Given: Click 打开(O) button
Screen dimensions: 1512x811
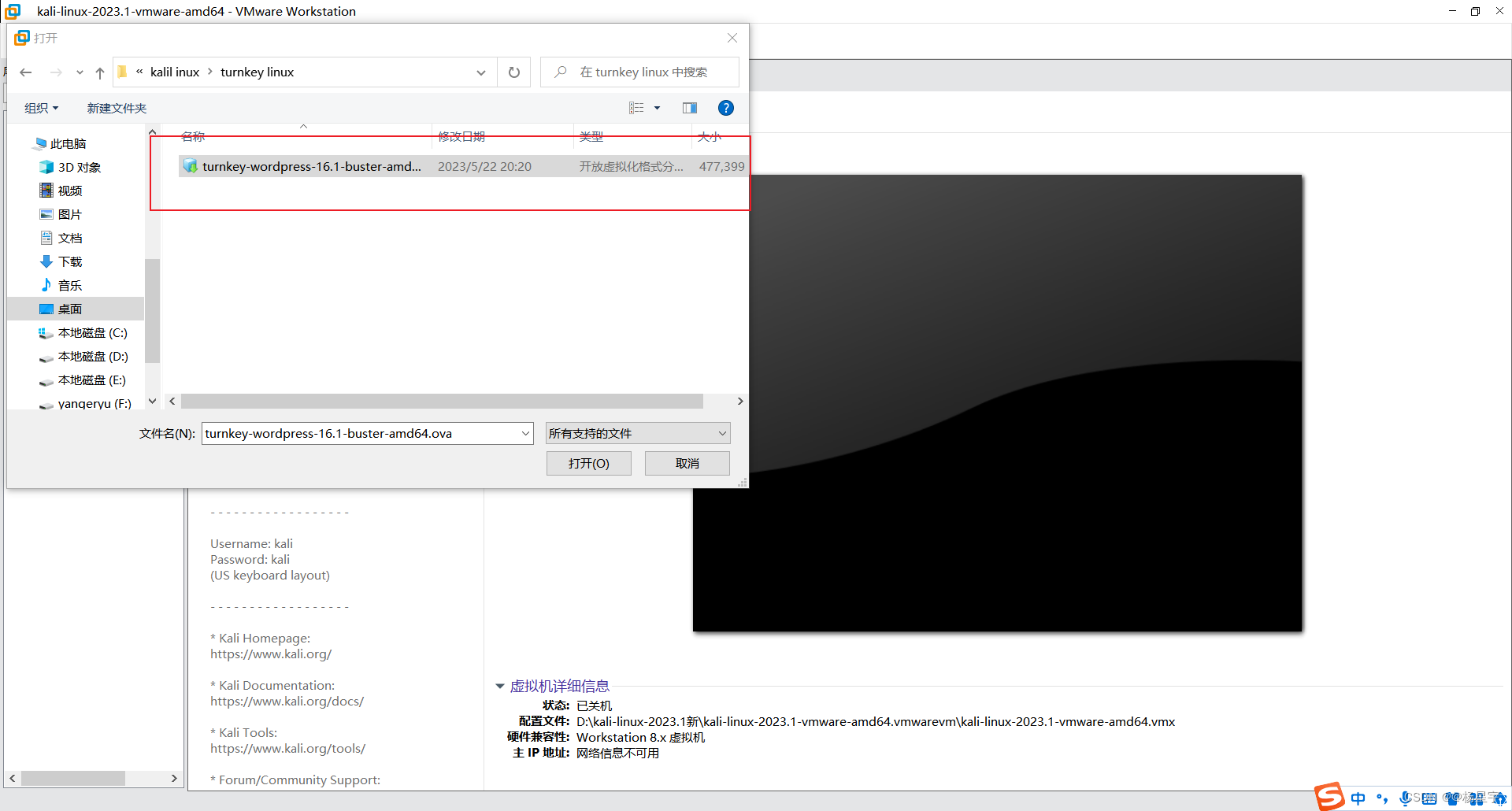Looking at the screenshot, I should point(589,463).
